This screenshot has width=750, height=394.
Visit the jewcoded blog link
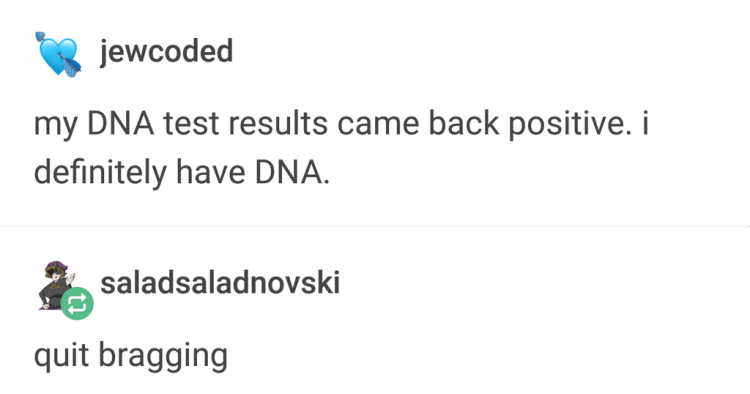(166, 51)
